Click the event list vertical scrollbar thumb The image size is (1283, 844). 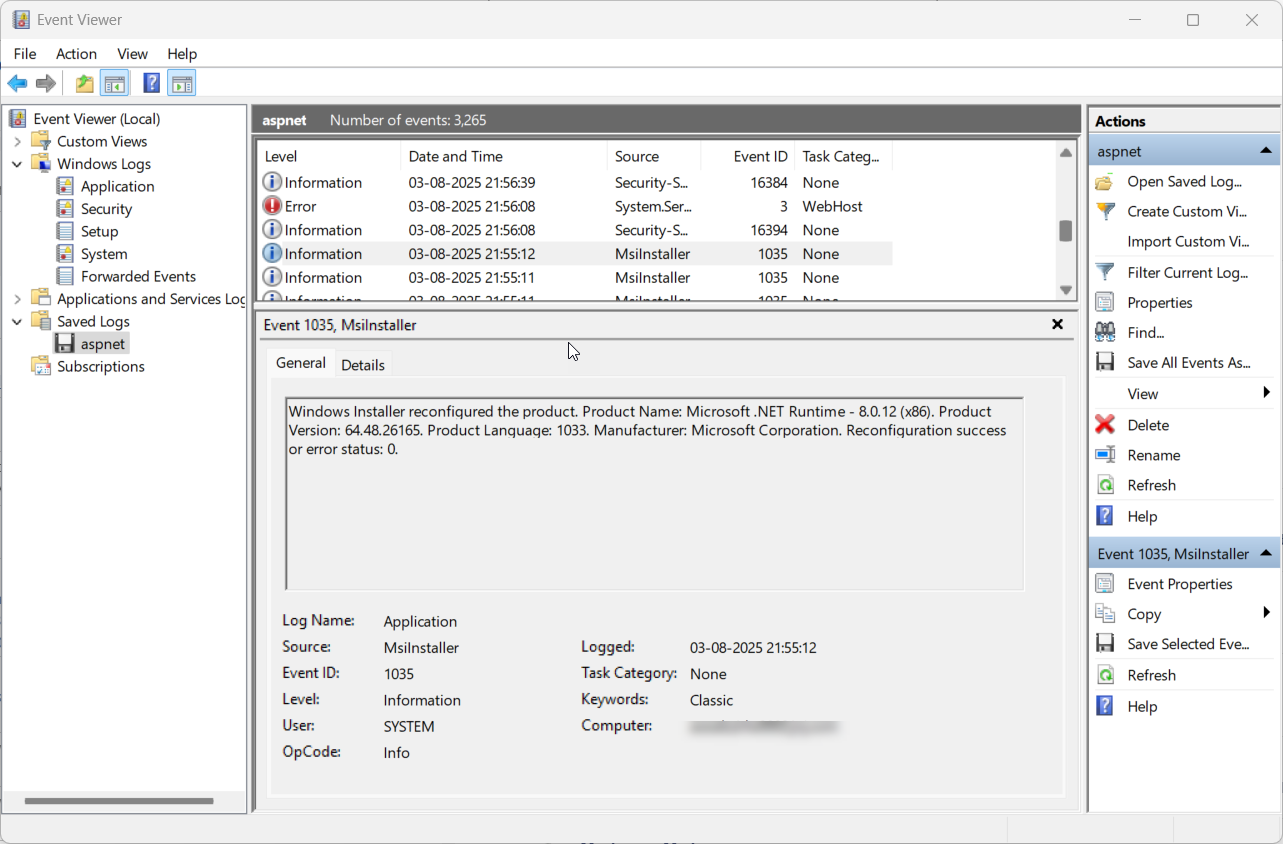tap(1066, 231)
